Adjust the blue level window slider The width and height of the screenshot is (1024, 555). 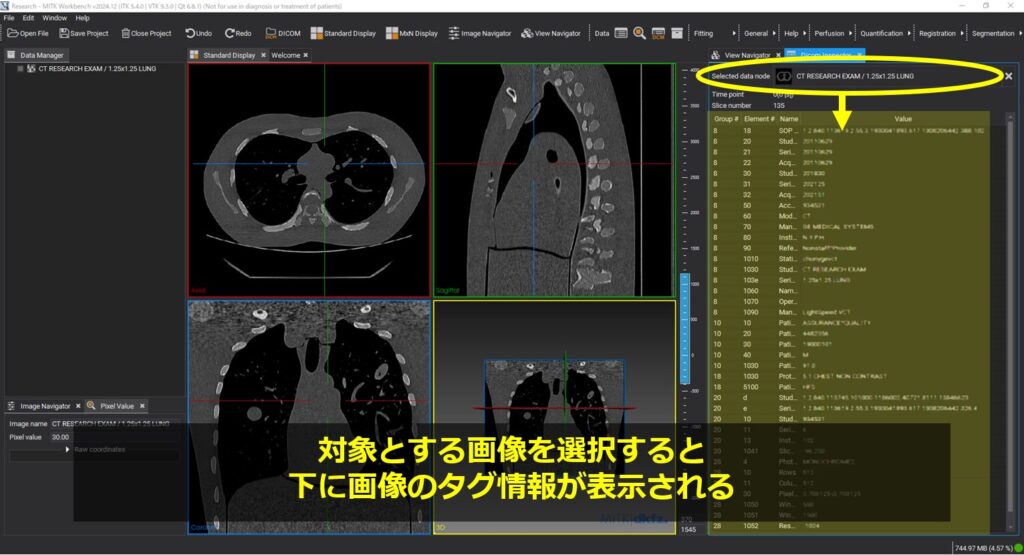685,328
